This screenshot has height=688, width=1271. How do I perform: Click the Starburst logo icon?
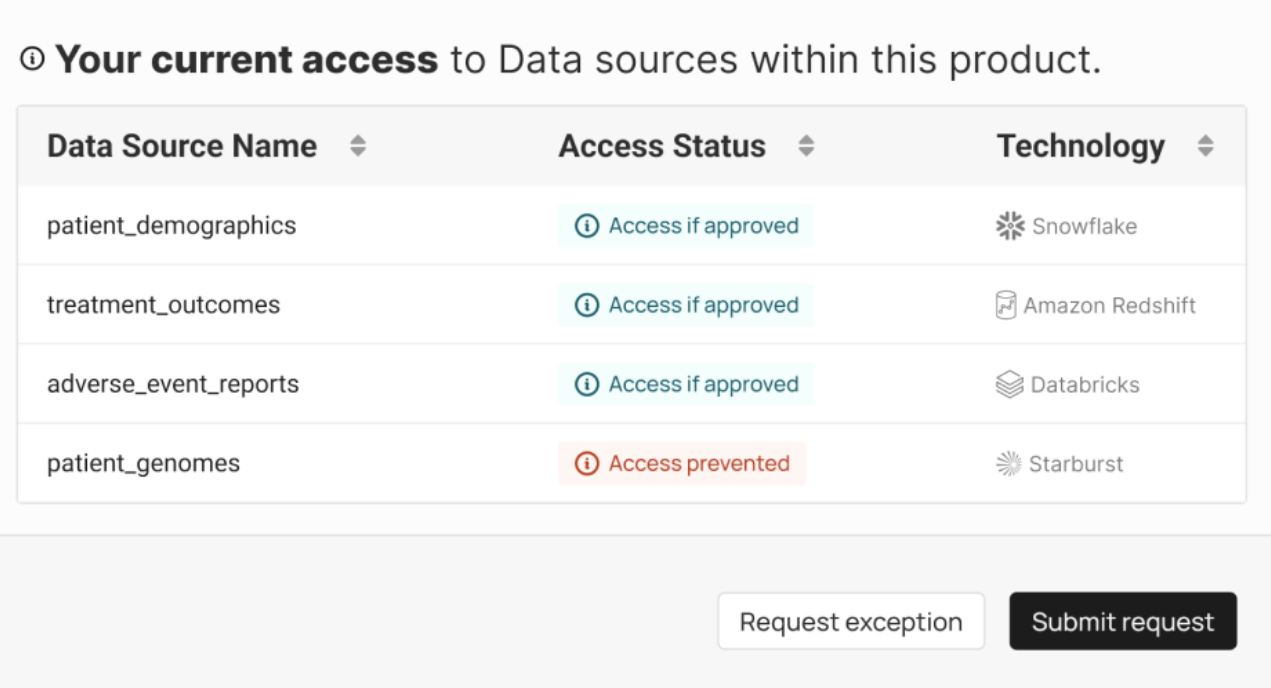1009,463
